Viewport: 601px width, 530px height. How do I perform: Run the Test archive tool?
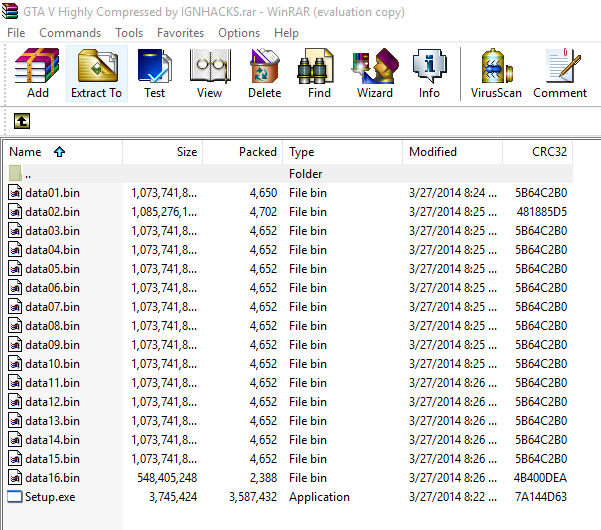[154, 73]
